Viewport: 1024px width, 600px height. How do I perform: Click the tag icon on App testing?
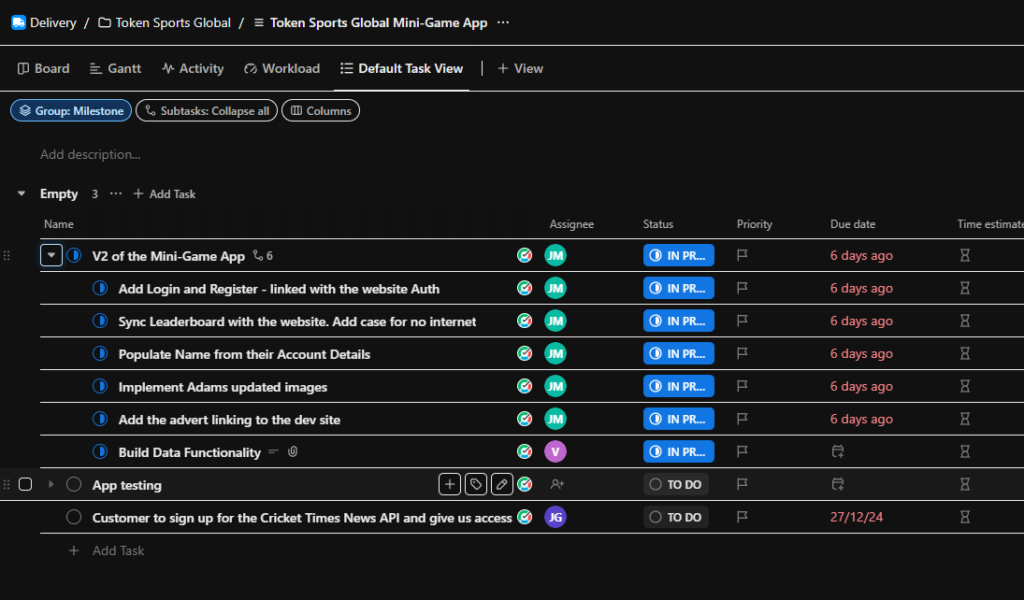476,485
